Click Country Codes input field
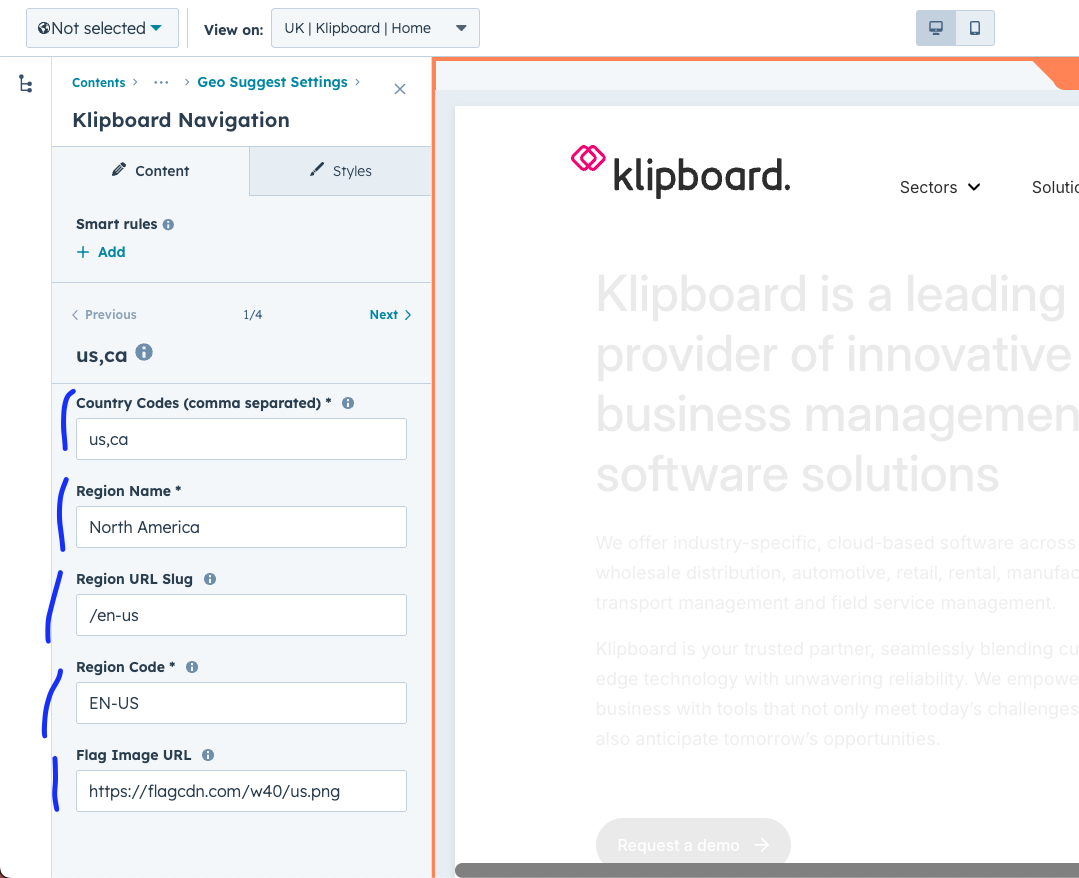This screenshot has height=878, width=1079. 242,439
